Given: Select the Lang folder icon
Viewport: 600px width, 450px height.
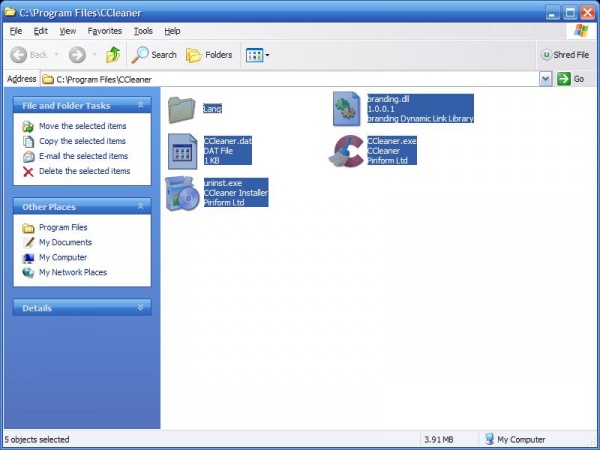Looking at the screenshot, I should click(181, 109).
